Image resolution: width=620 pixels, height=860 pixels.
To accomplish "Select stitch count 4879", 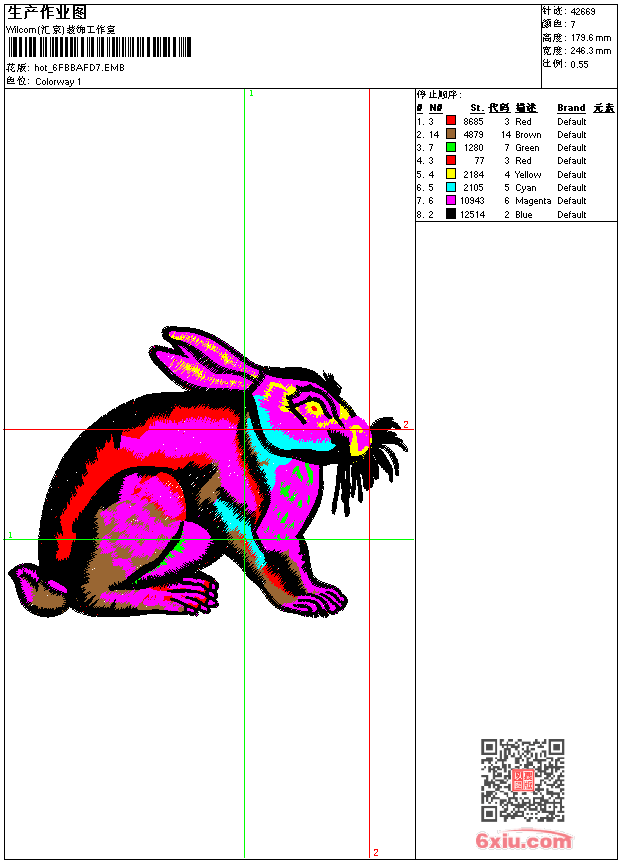I will click(x=473, y=135).
